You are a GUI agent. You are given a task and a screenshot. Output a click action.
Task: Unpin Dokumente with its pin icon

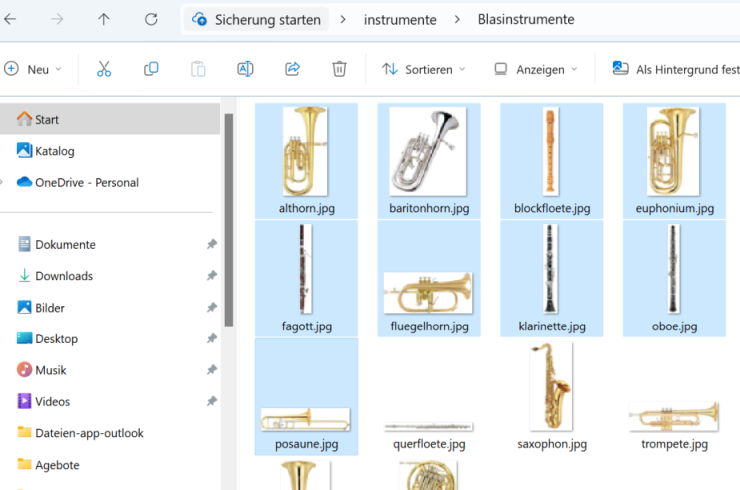point(211,244)
